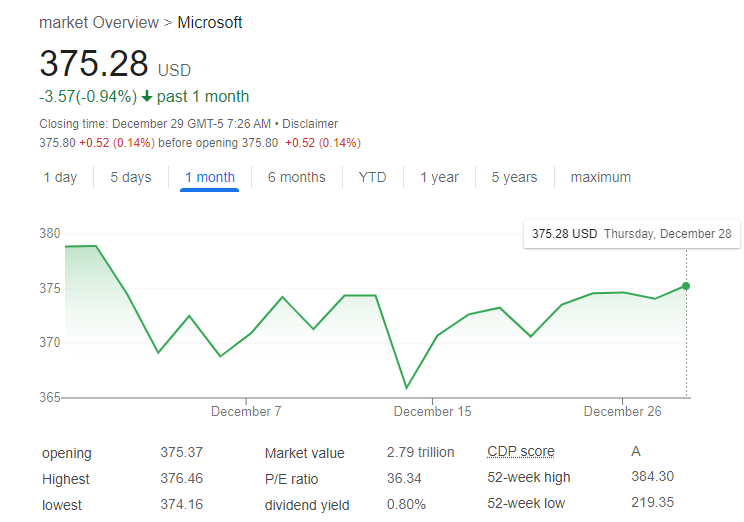Open the maximum range tab
This screenshot has height=522, width=744.
(601, 177)
